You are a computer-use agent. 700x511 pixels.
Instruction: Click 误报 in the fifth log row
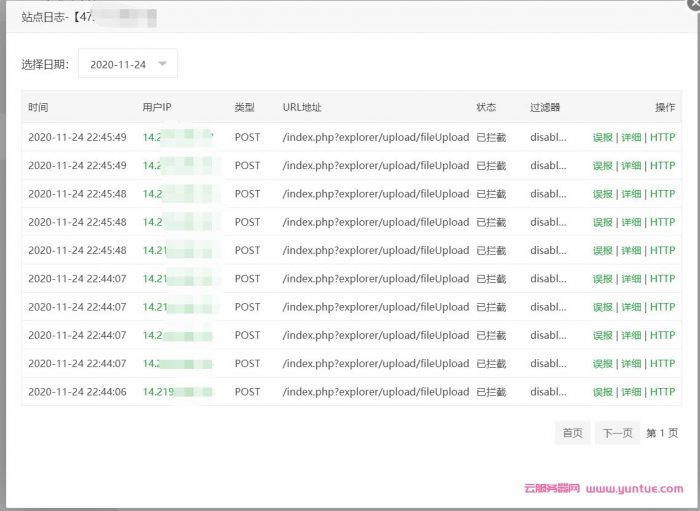tap(602, 250)
